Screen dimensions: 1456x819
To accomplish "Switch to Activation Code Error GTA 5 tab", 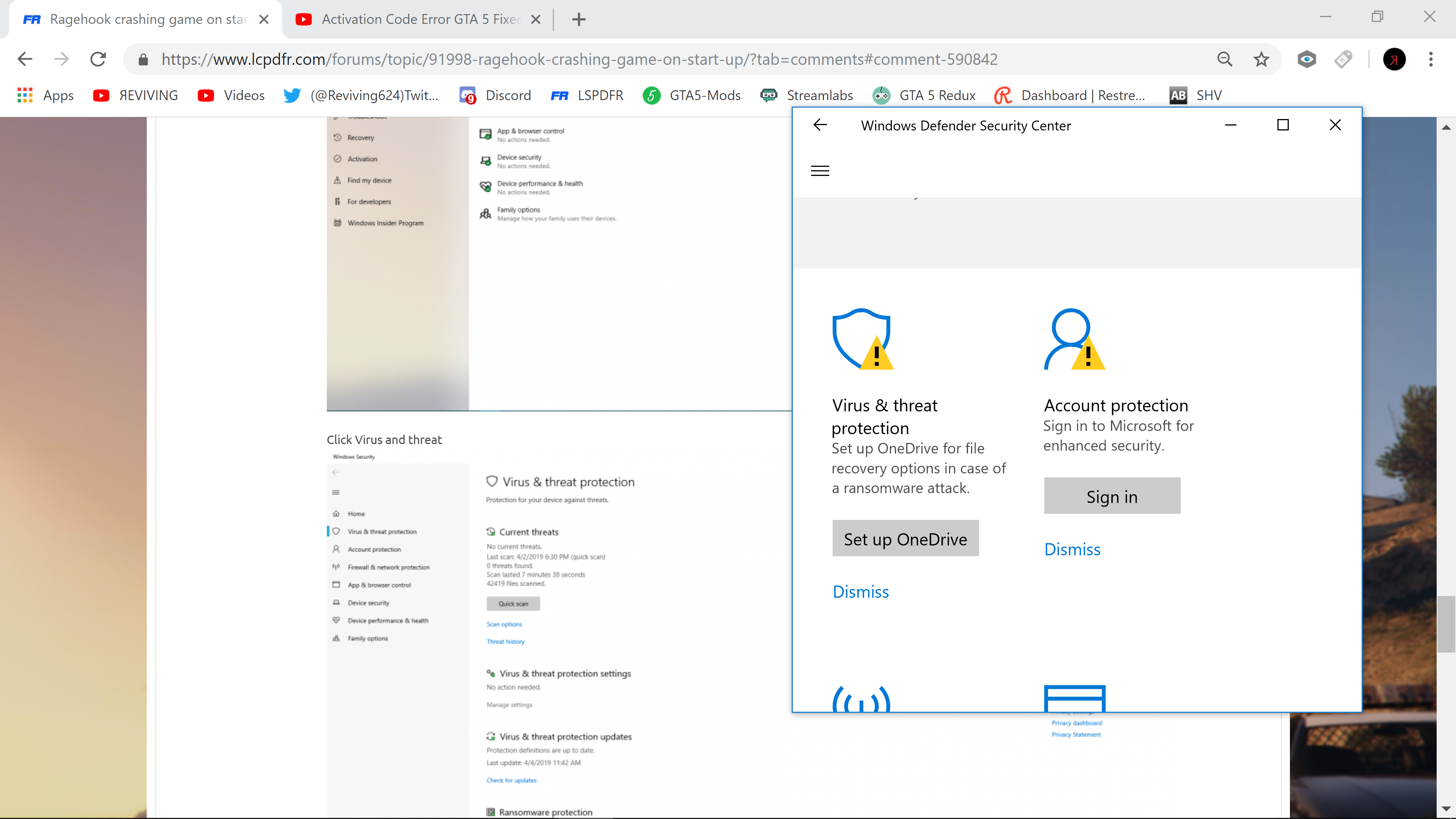I will coord(418,19).
